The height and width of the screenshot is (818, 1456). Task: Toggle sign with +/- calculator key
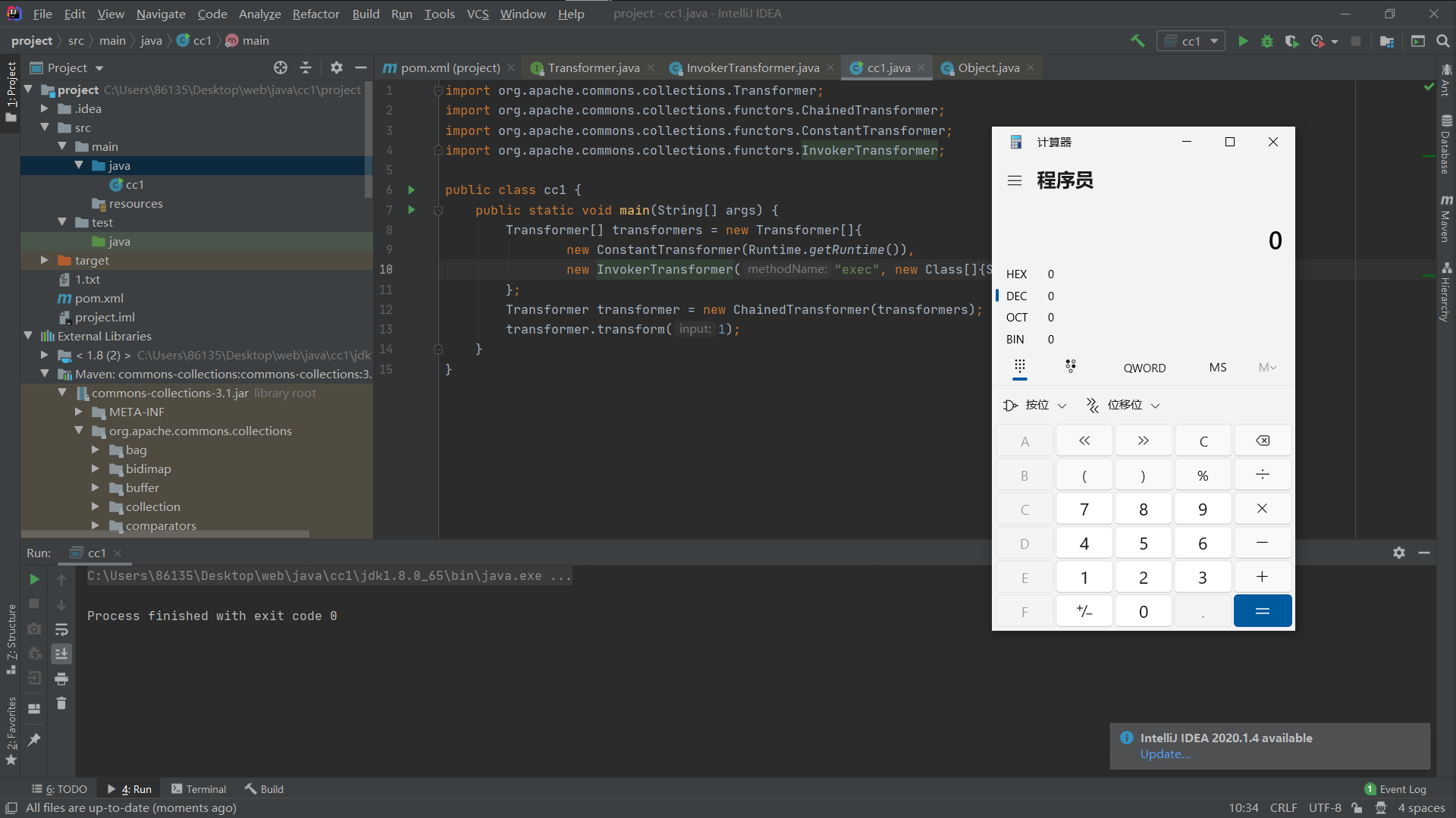(x=1084, y=611)
